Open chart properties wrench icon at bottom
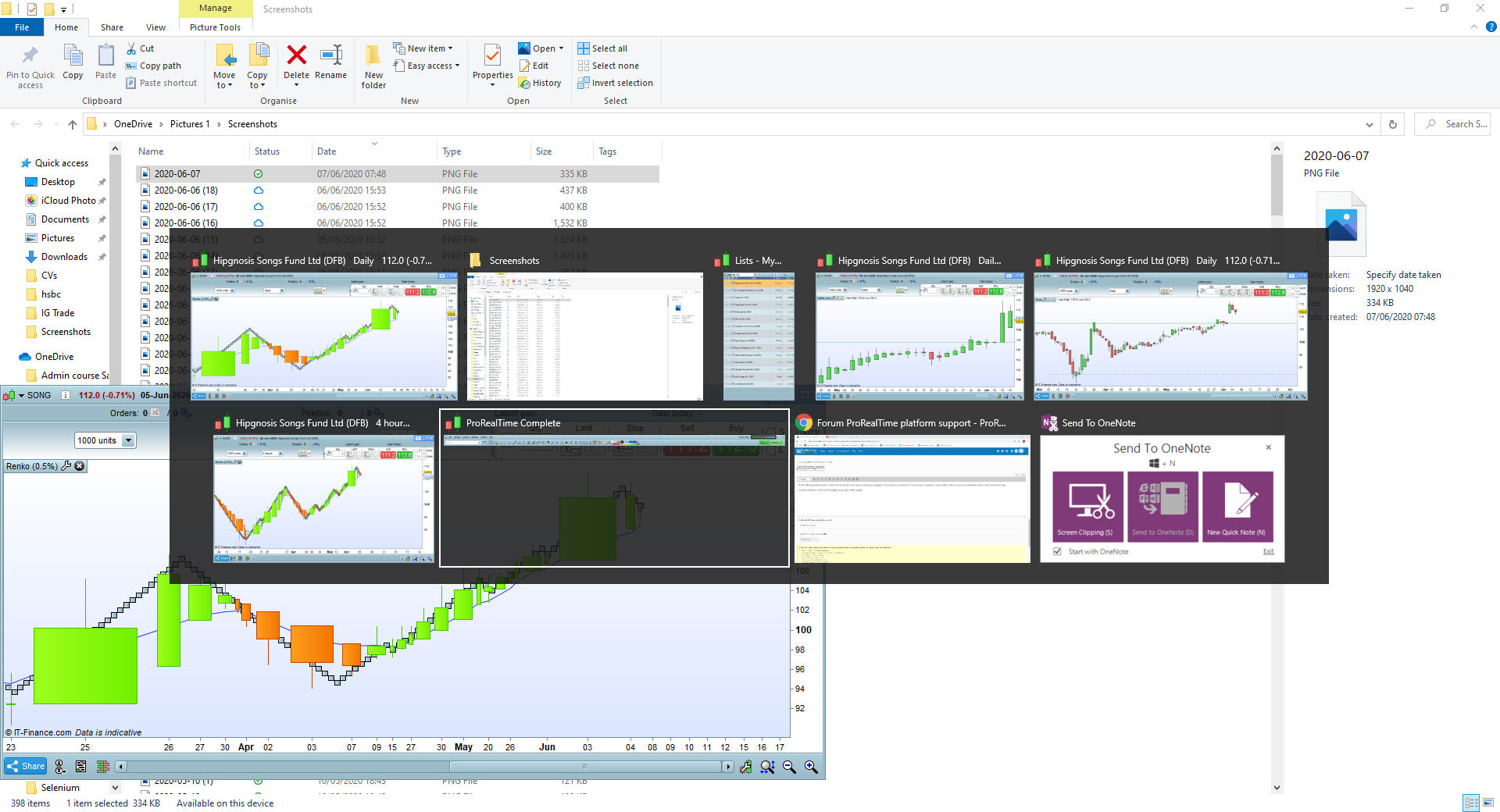The image size is (1500, 812). 746,767
